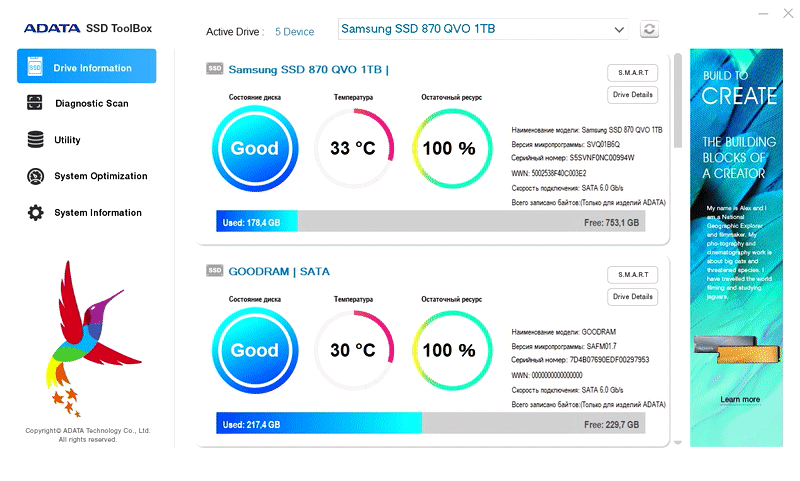Expand the Active Drive dropdown arrow

619,30
